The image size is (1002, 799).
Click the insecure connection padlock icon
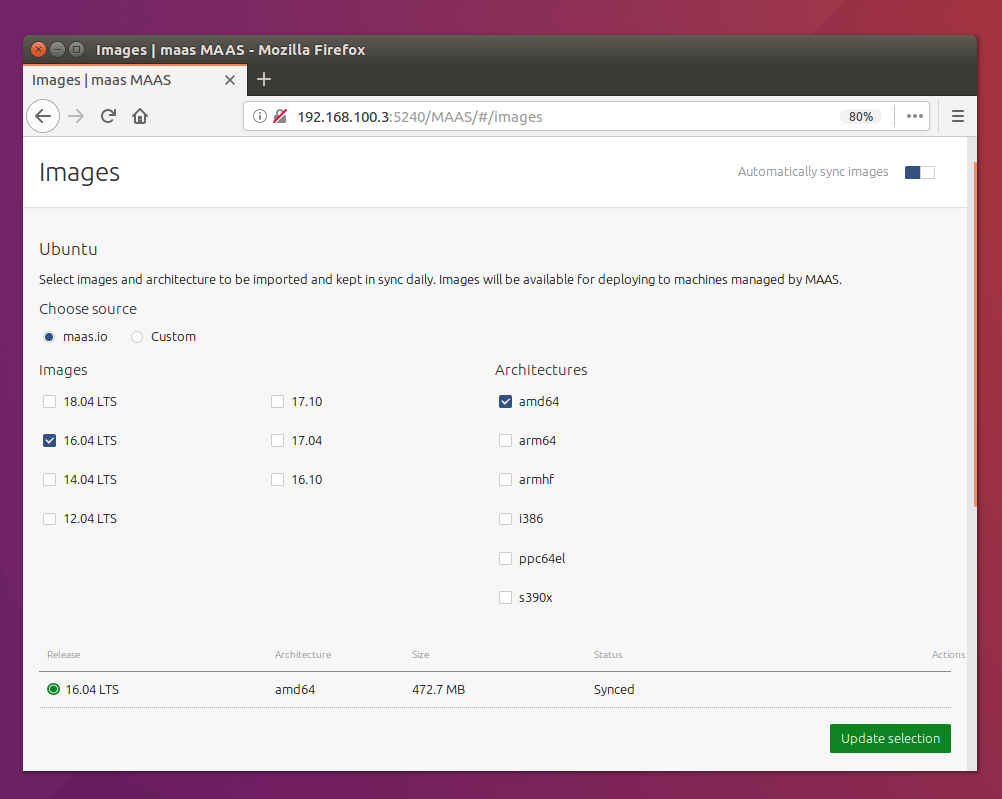click(x=280, y=116)
